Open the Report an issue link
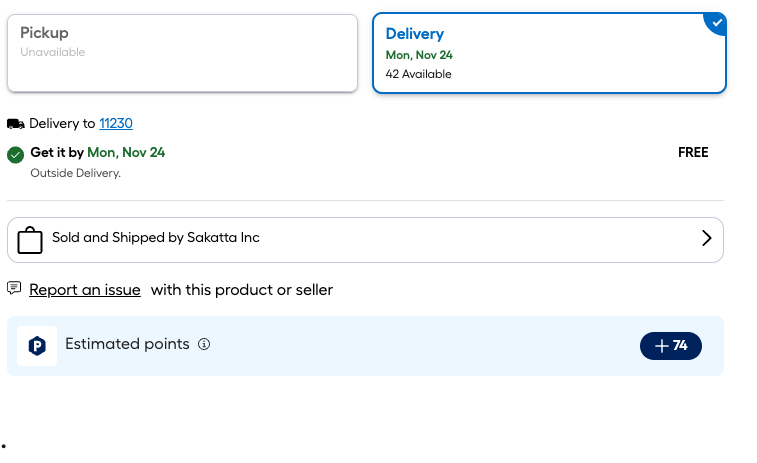This screenshot has width=757, height=463. 85,290
